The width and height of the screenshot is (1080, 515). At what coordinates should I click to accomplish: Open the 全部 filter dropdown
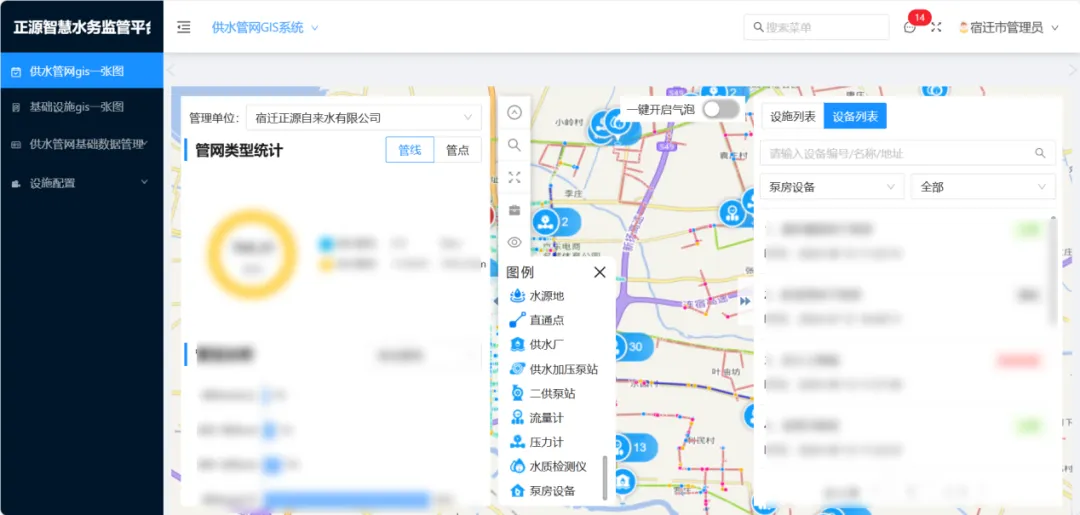[x=983, y=187]
